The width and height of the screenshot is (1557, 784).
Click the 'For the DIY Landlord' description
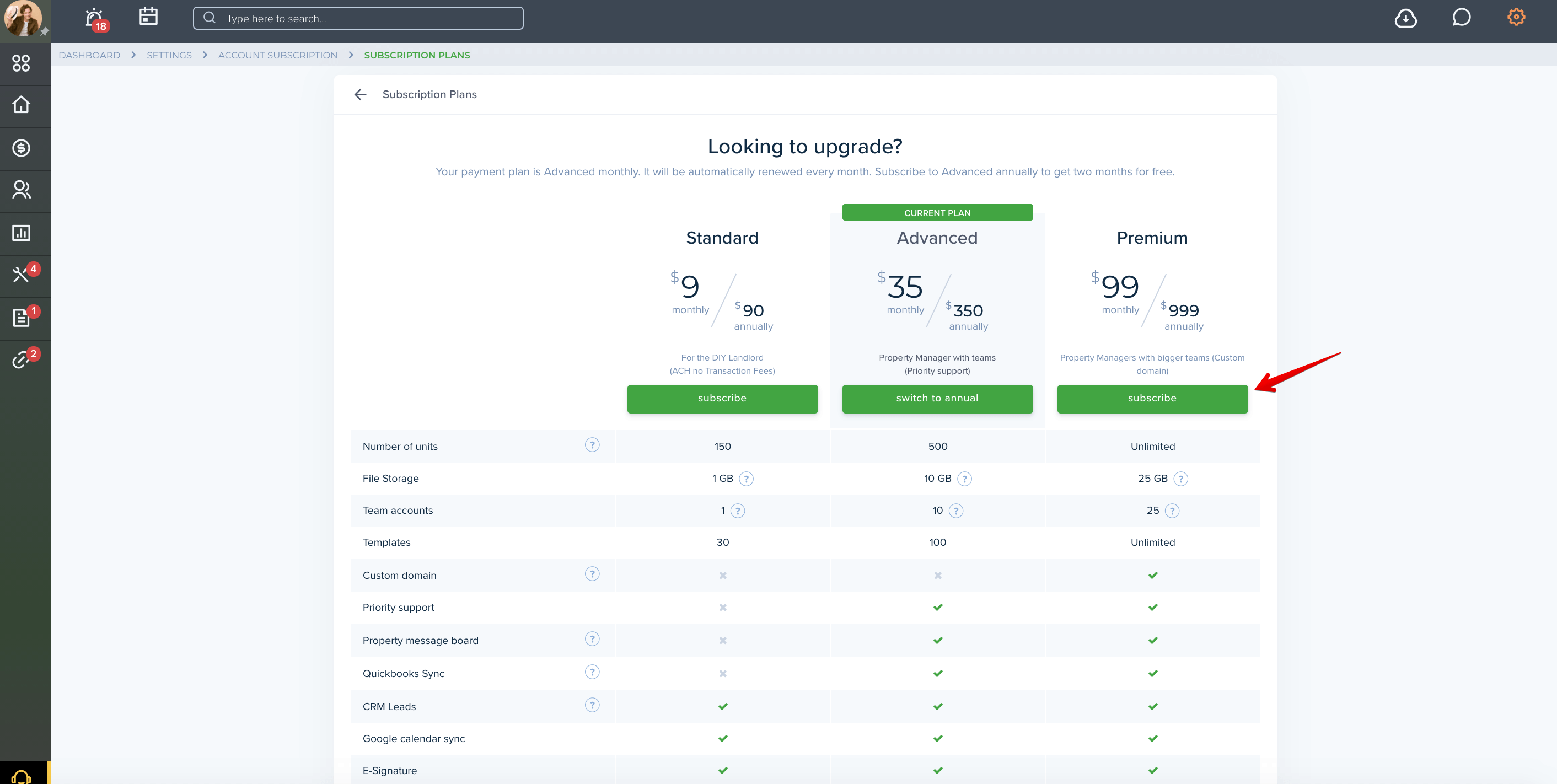pos(722,364)
